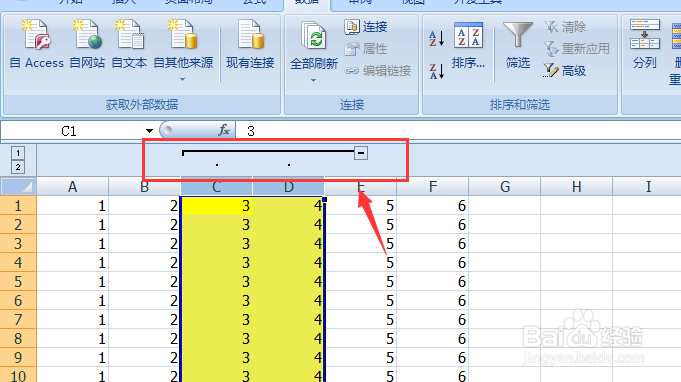Import data from text file (自文本)
This screenshot has height=382, width=681.
pyautogui.click(x=129, y=45)
